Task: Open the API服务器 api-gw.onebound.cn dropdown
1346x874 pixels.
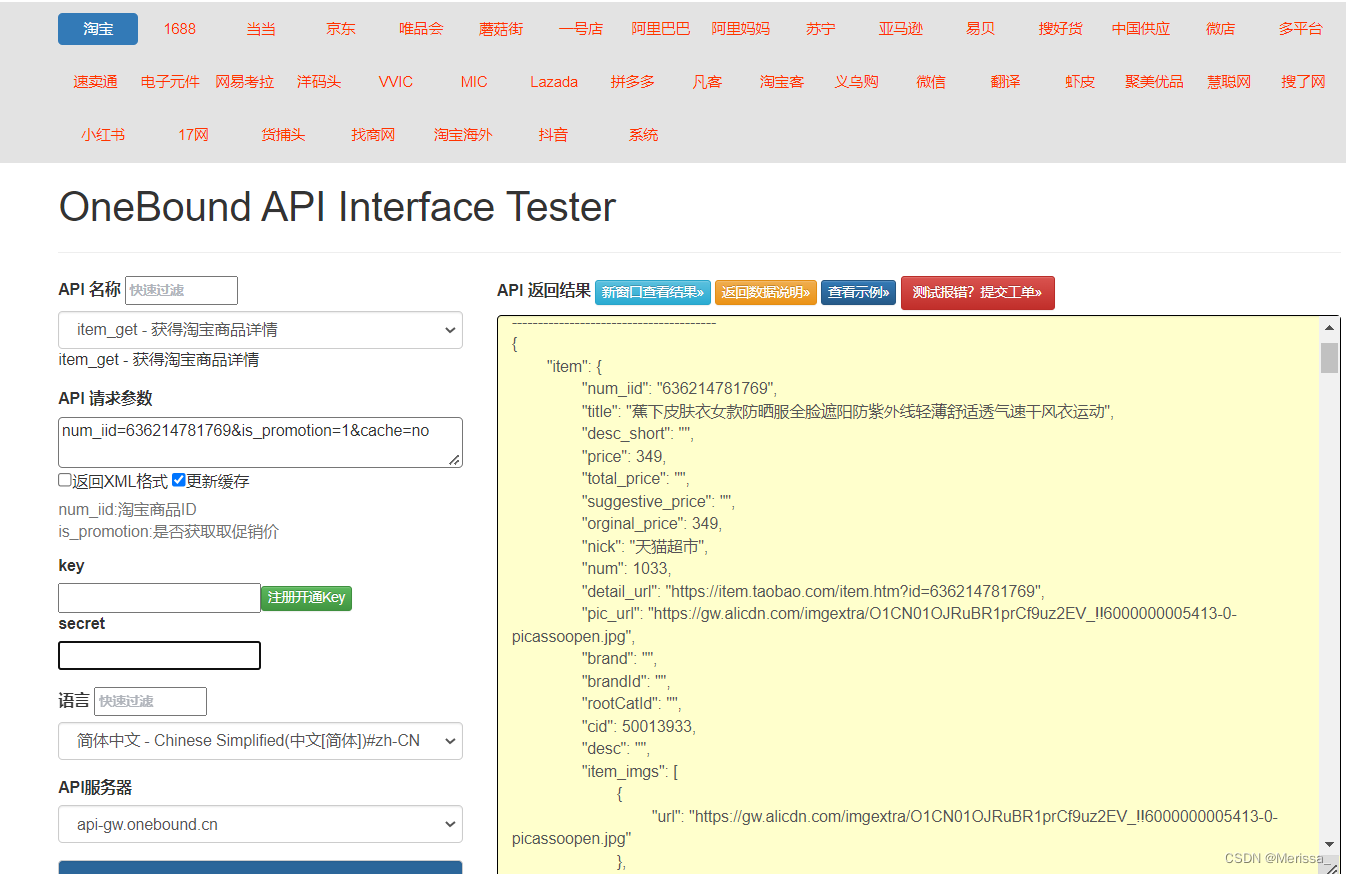Action: (260, 825)
